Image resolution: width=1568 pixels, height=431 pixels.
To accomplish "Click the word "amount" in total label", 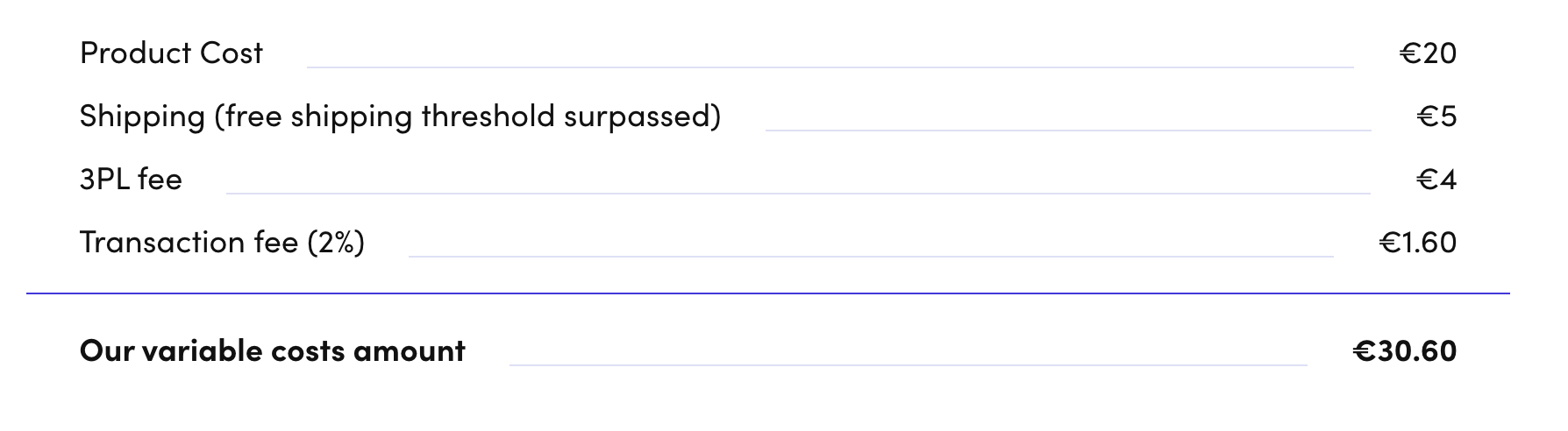I will 409,351.
